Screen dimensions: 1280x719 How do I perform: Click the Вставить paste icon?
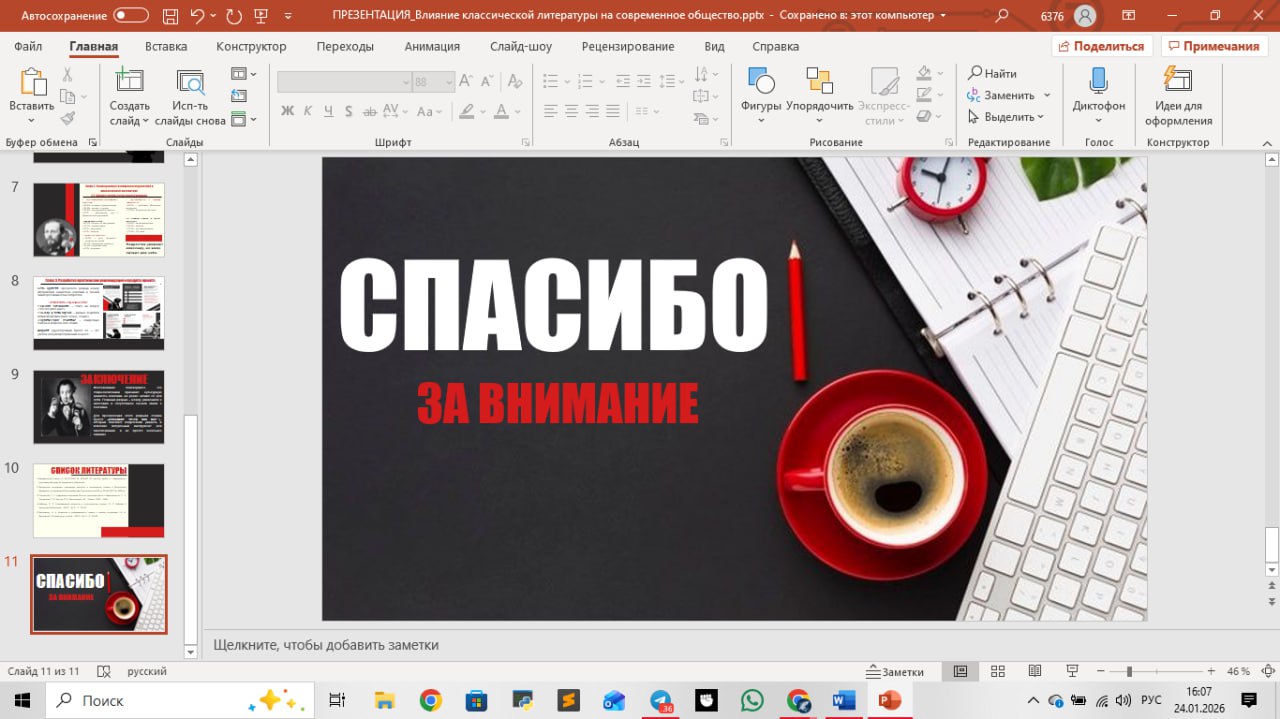[x=32, y=81]
